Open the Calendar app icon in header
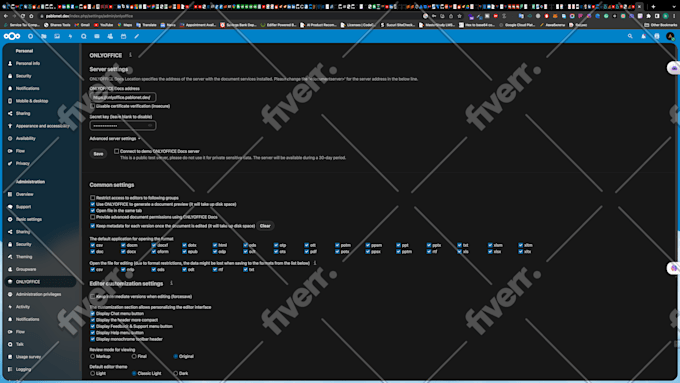Image resolution: width=680 pixels, height=383 pixels. 124,36
